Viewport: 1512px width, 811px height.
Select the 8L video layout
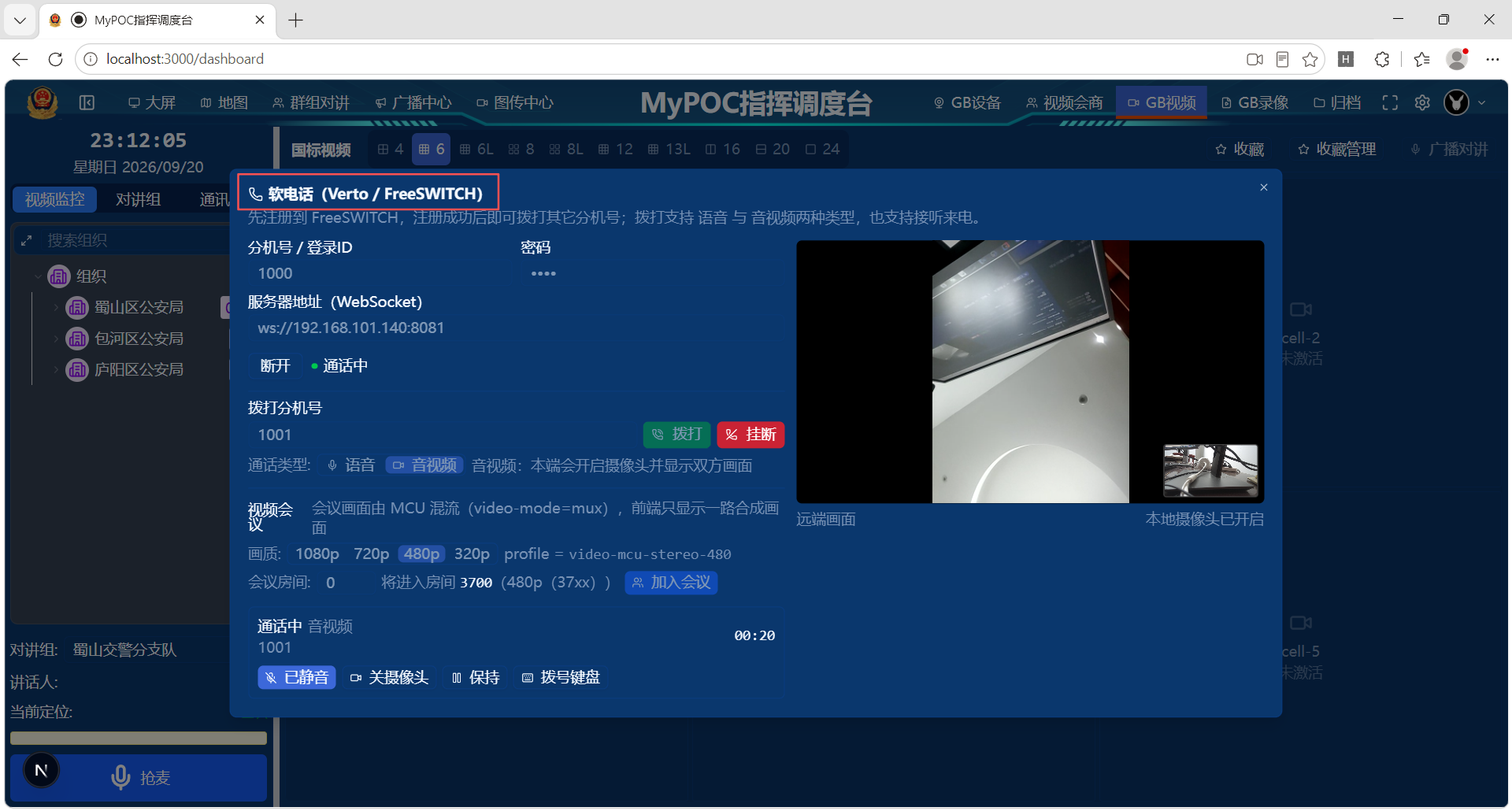pyautogui.click(x=566, y=150)
